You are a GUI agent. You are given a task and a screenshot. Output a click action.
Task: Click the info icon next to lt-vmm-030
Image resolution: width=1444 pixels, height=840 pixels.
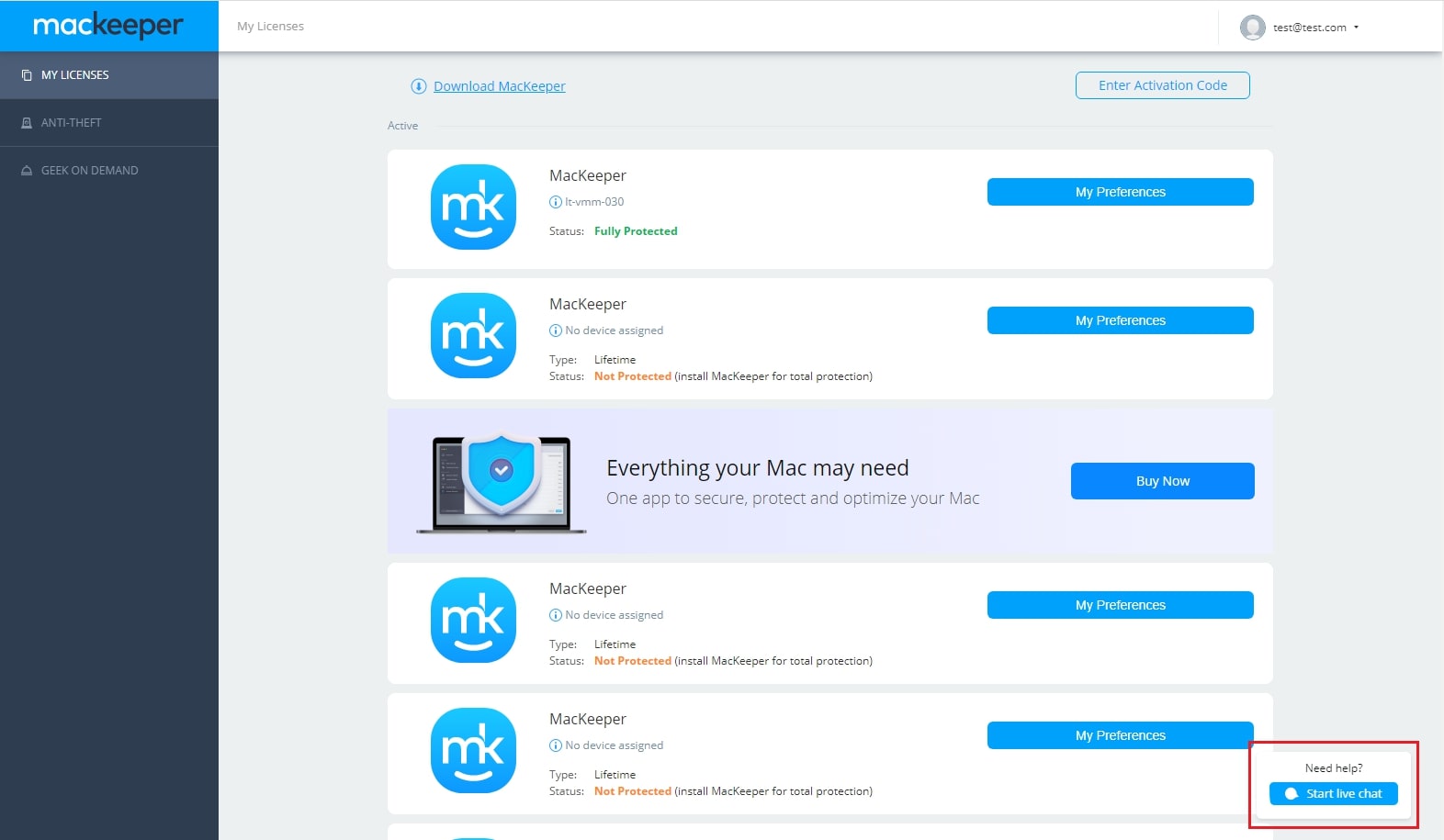(x=555, y=202)
